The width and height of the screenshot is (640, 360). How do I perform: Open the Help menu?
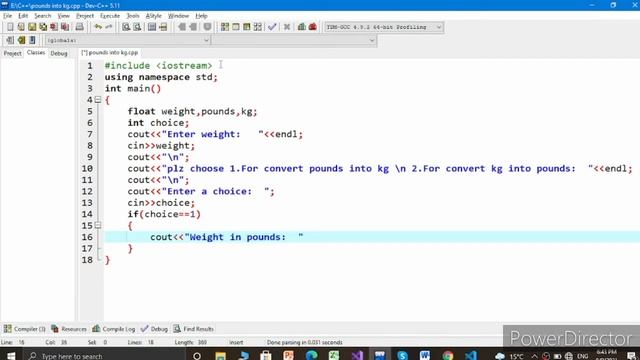click(x=201, y=16)
